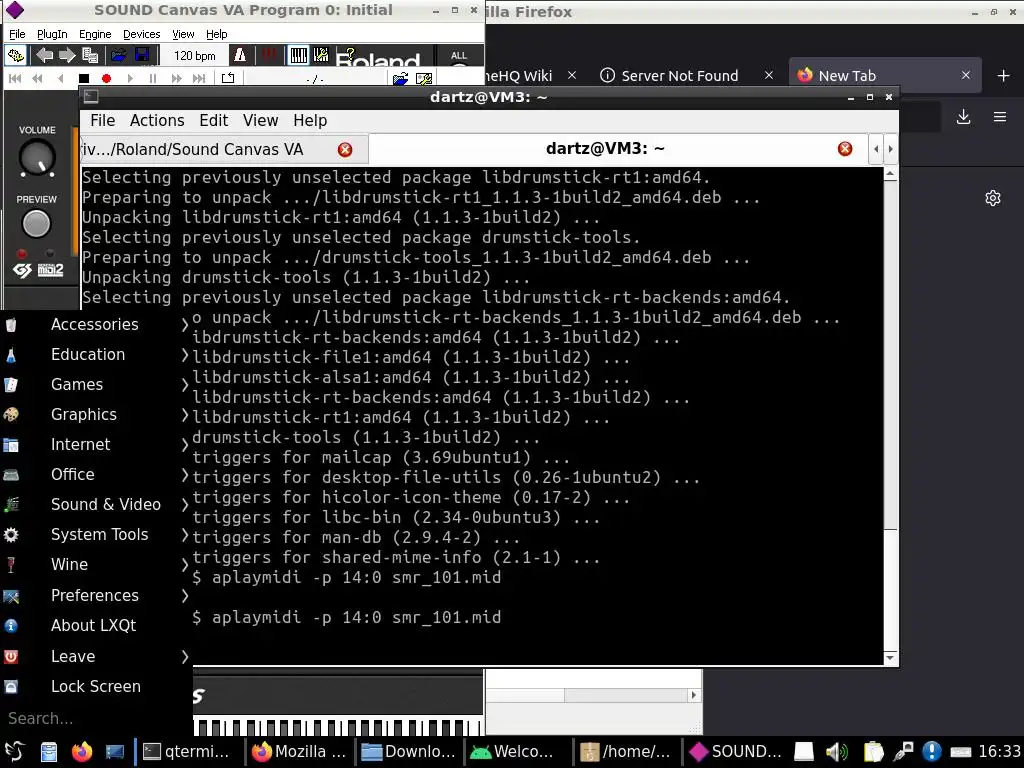Expand the Education submenu
This screenshot has height=768, width=1024.
pyautogui.click(x=96, y=355)
